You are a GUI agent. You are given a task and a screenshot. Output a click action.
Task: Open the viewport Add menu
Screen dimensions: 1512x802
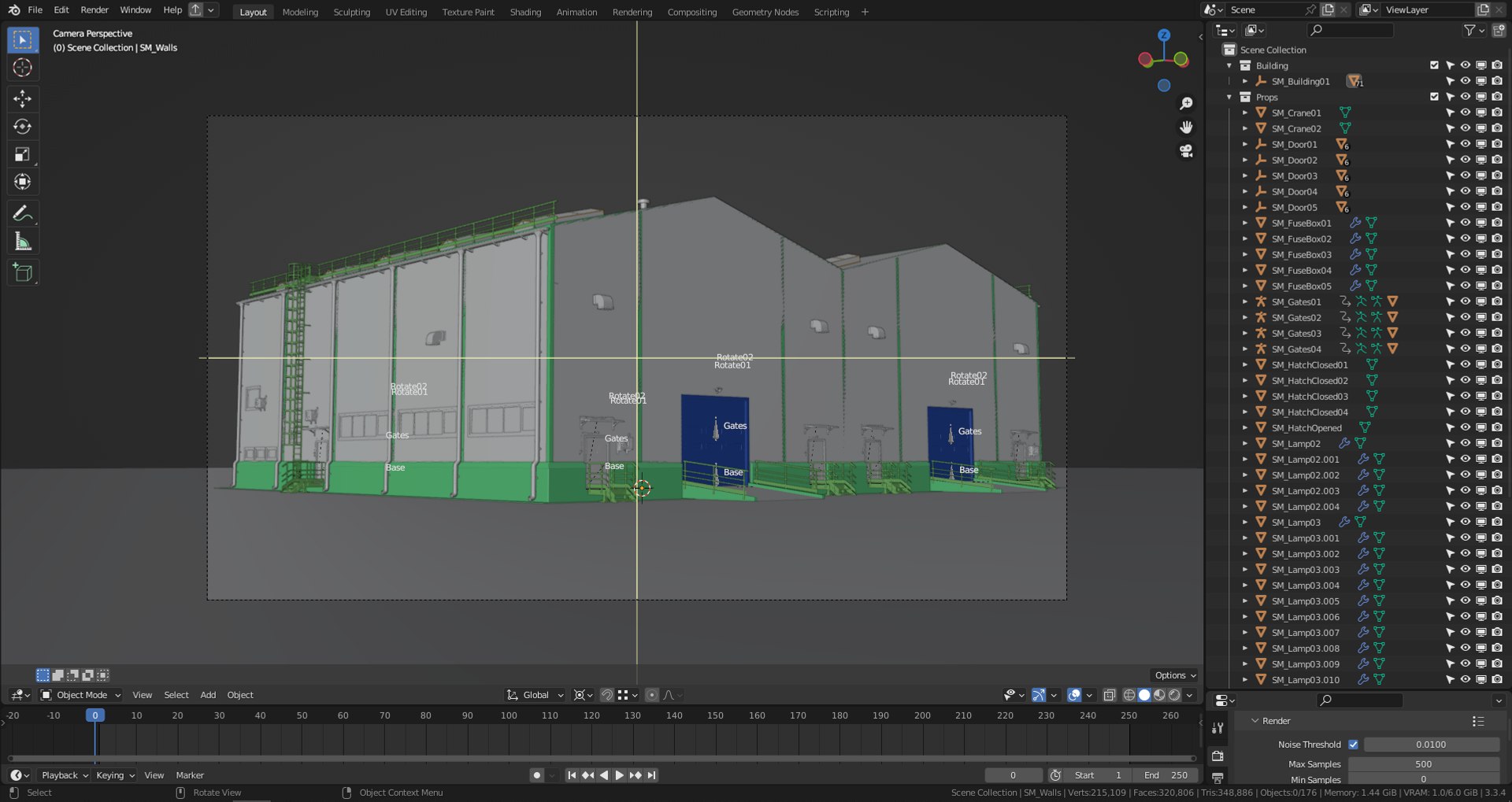(x=208, y=695)
